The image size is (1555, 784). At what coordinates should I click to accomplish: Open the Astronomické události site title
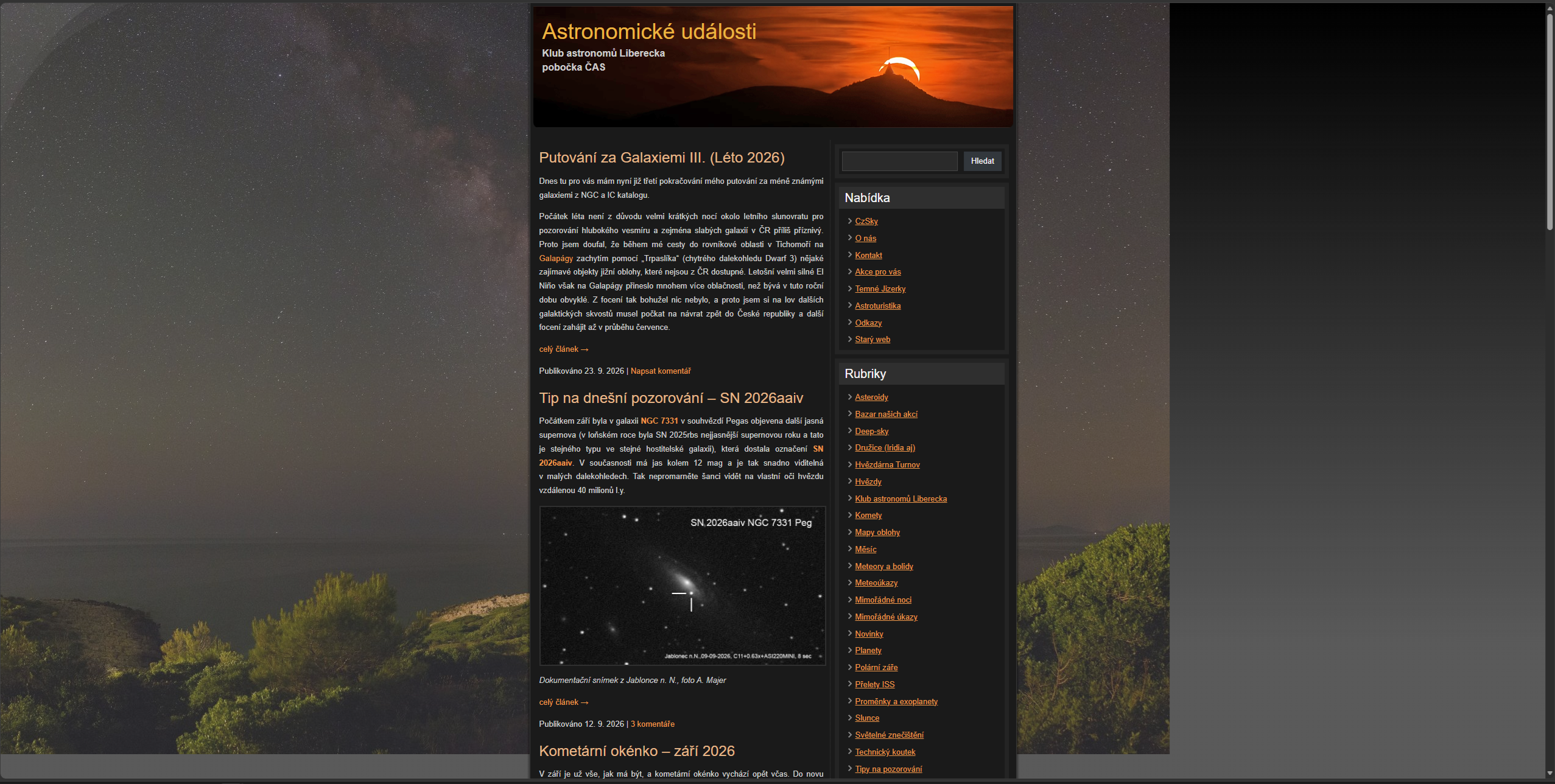point(649,31)
